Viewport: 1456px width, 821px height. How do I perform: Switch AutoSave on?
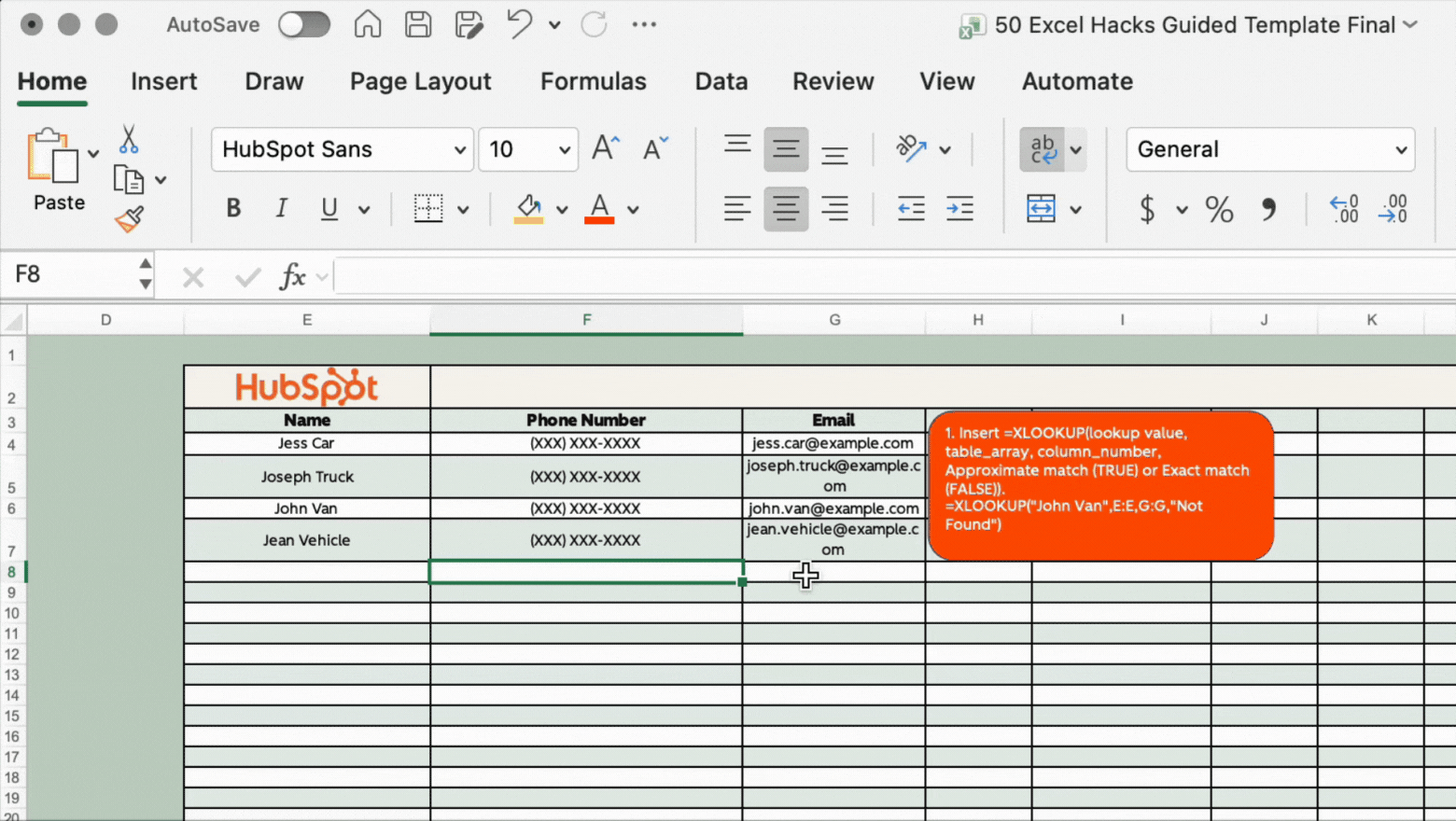[304, 25]
